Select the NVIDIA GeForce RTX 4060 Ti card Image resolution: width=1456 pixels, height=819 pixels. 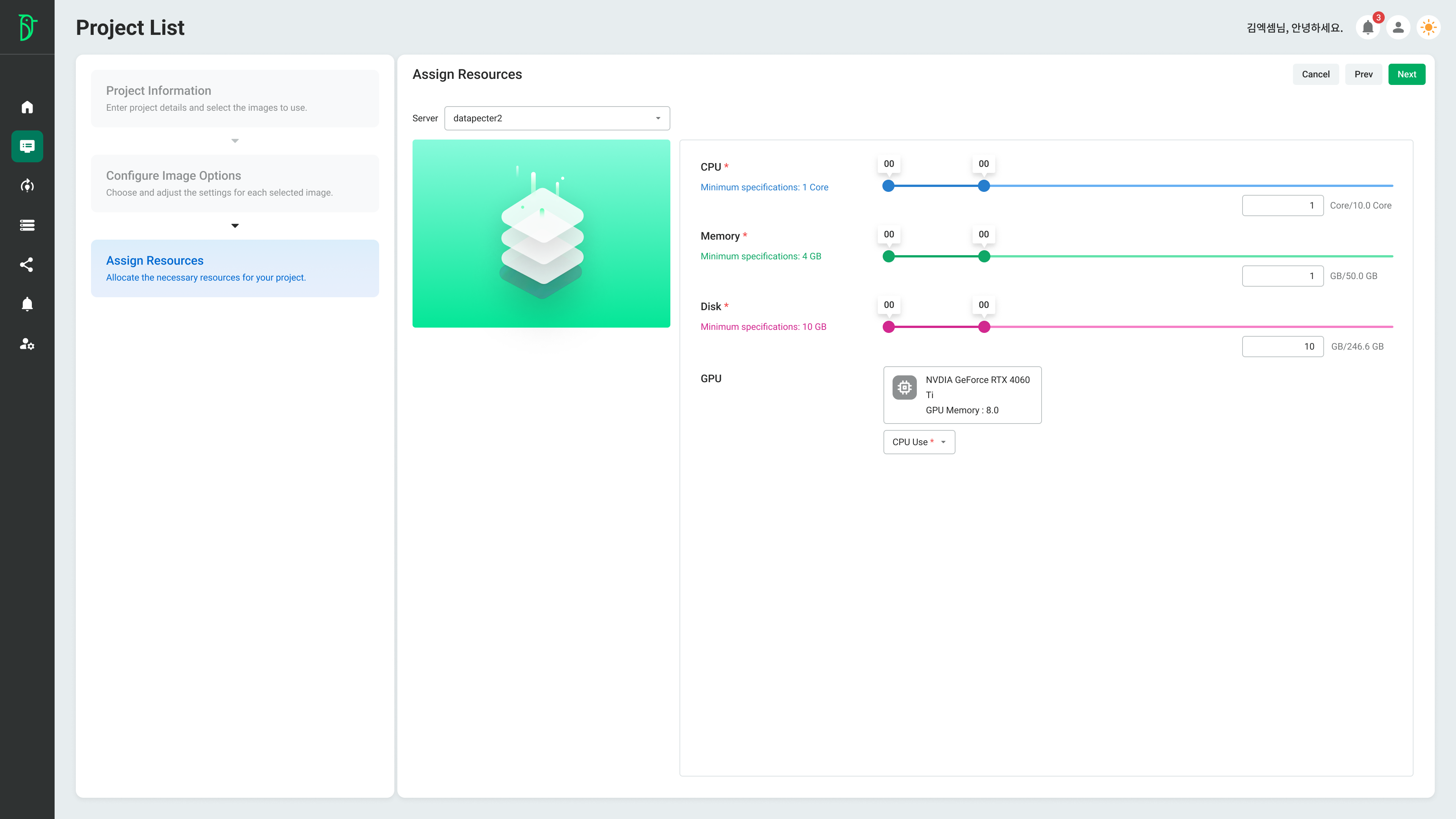click(962, 394)
